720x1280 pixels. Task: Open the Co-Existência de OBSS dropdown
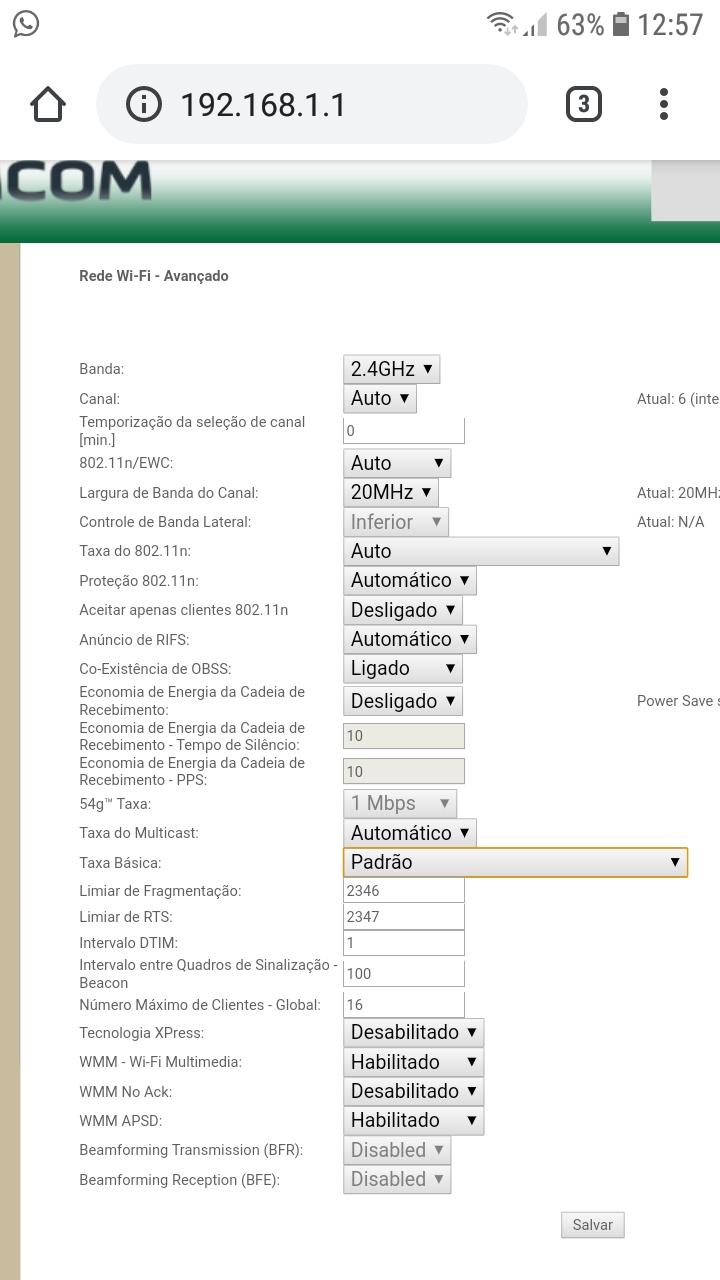coord(403,668)
